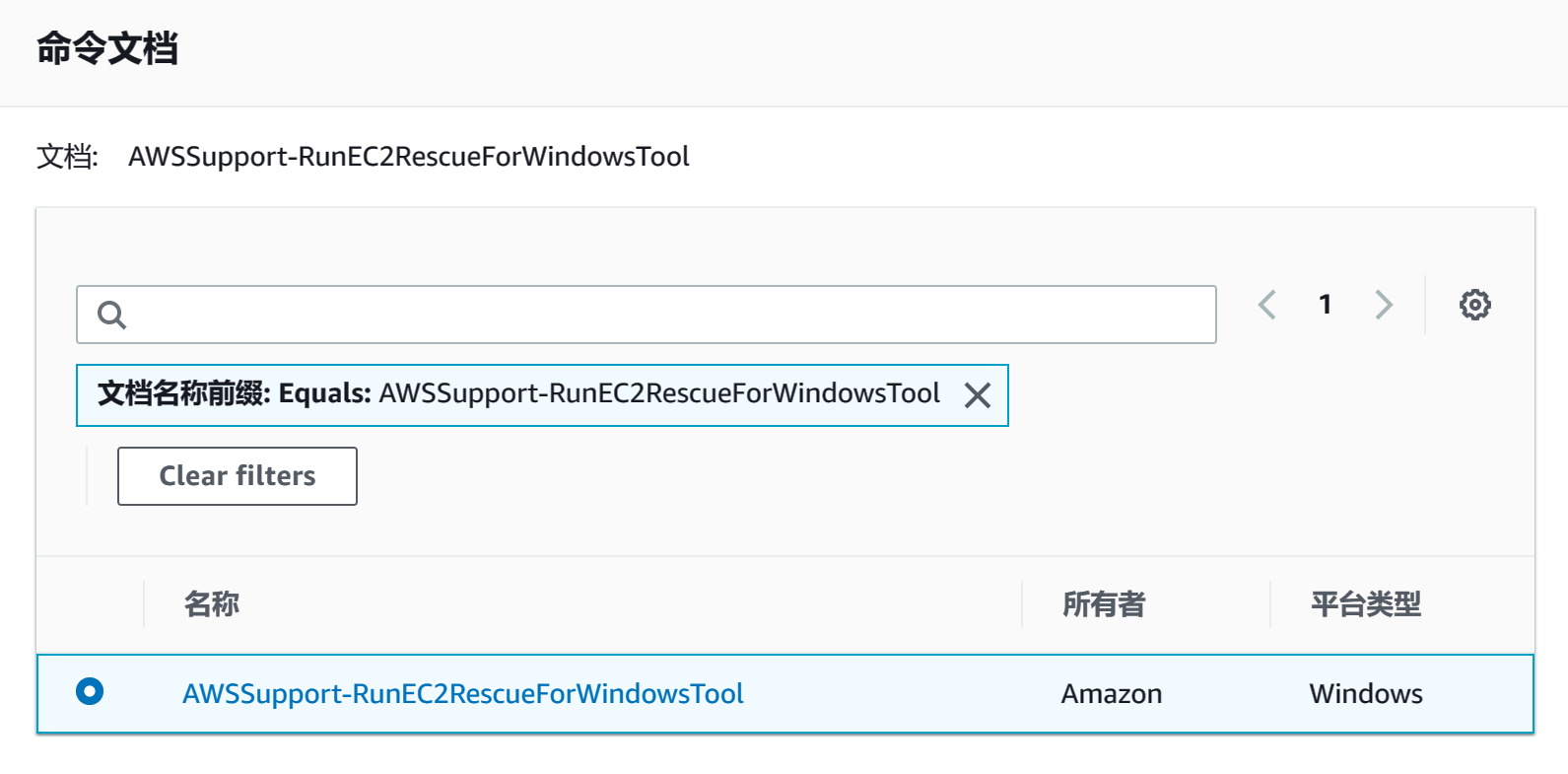The width and height of the screenshot is (1568, 774).
Task: Click document name shown beside 文档 label
Action: (x=409, y=157)
